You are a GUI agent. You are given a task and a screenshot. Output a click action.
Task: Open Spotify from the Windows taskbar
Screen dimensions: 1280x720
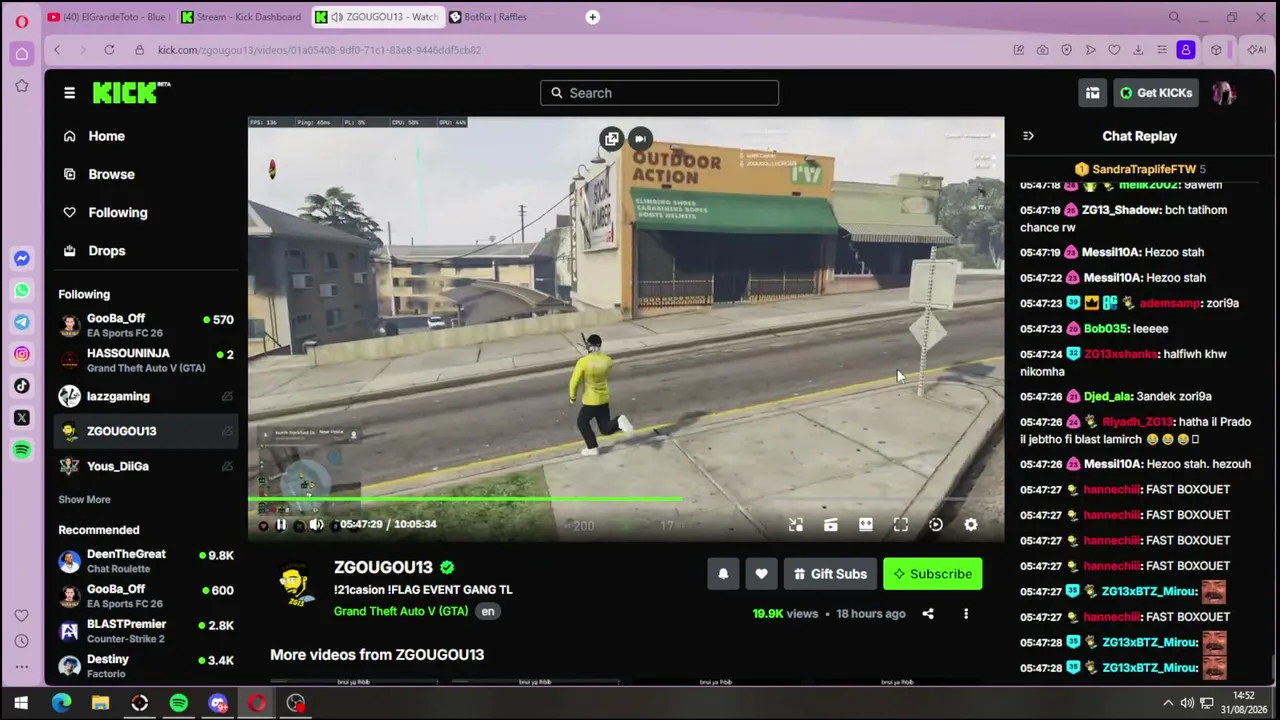coord(178,703)
